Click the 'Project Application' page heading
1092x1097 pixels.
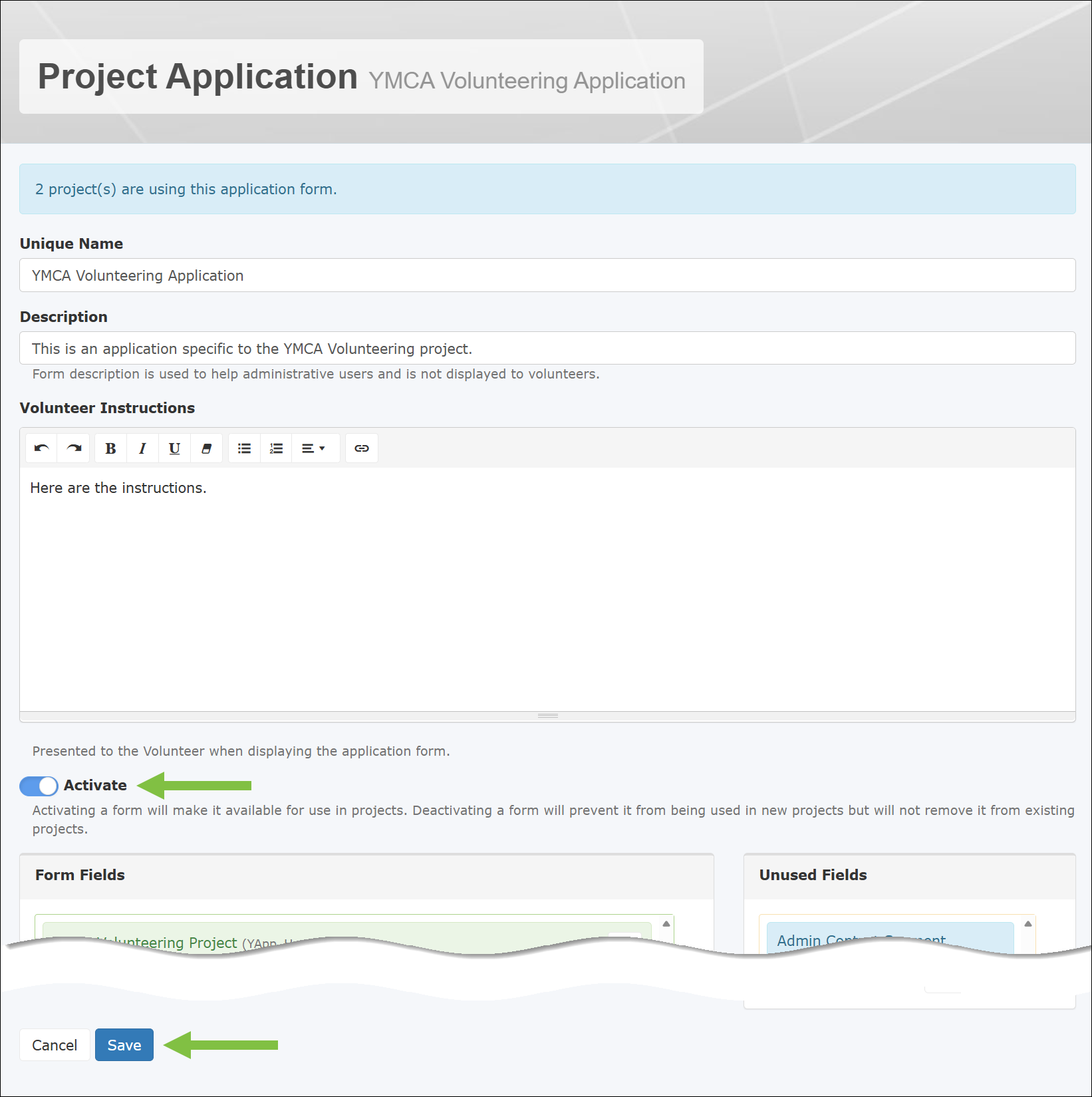pos(198,77)
